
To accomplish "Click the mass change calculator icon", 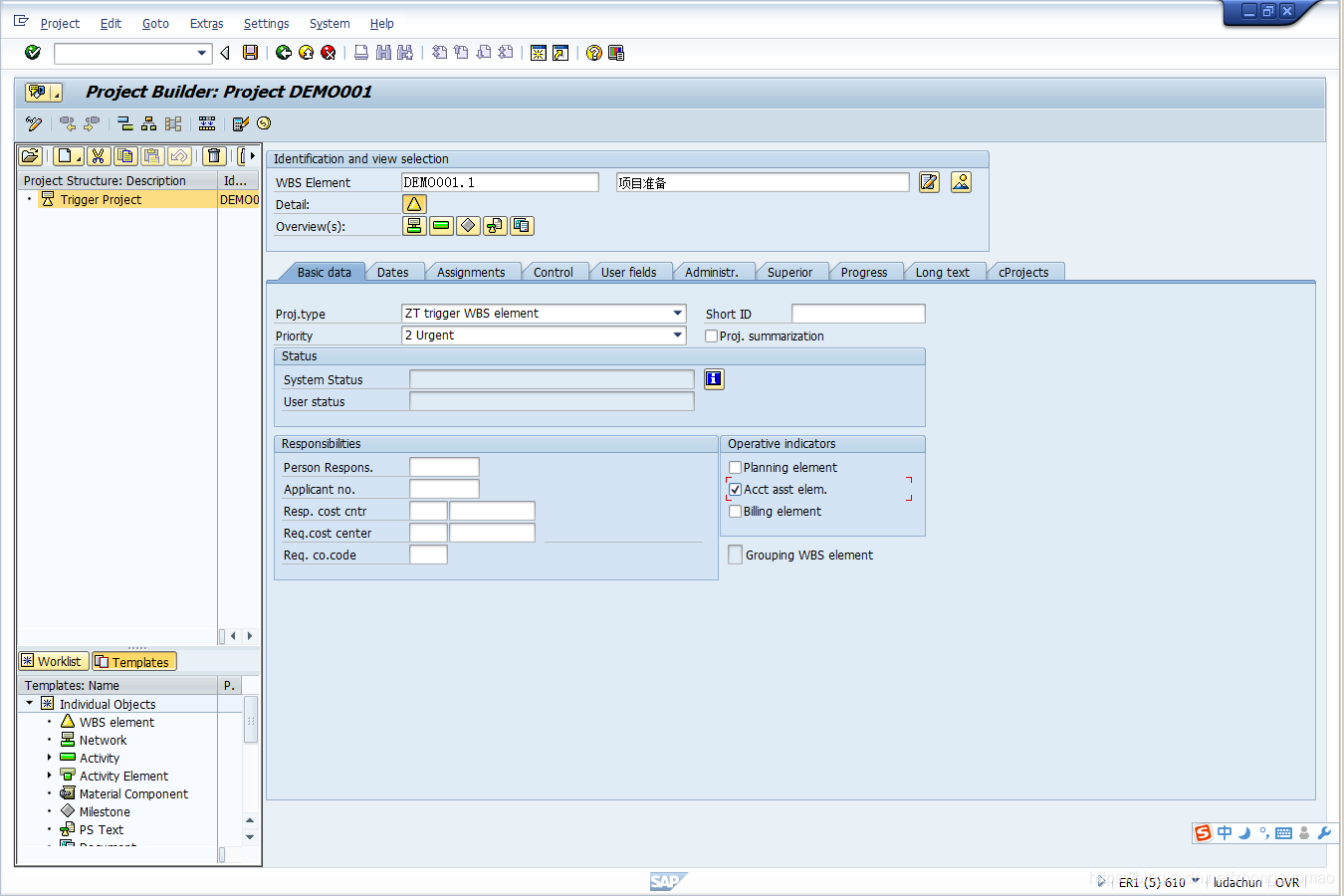I will 240,123.
